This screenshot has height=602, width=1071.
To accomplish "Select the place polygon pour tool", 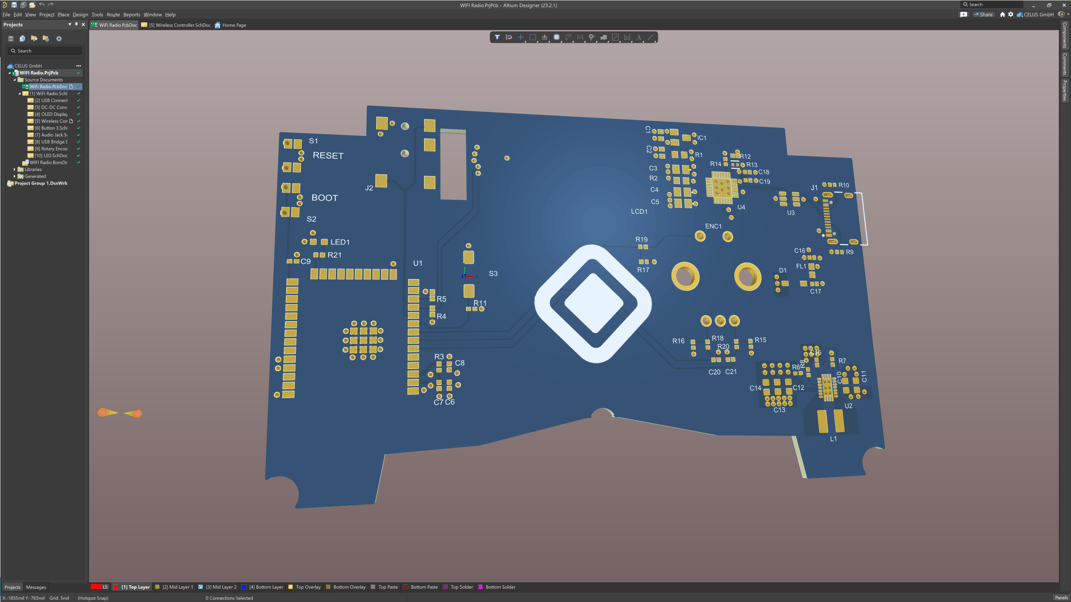I will click(603, 38).
